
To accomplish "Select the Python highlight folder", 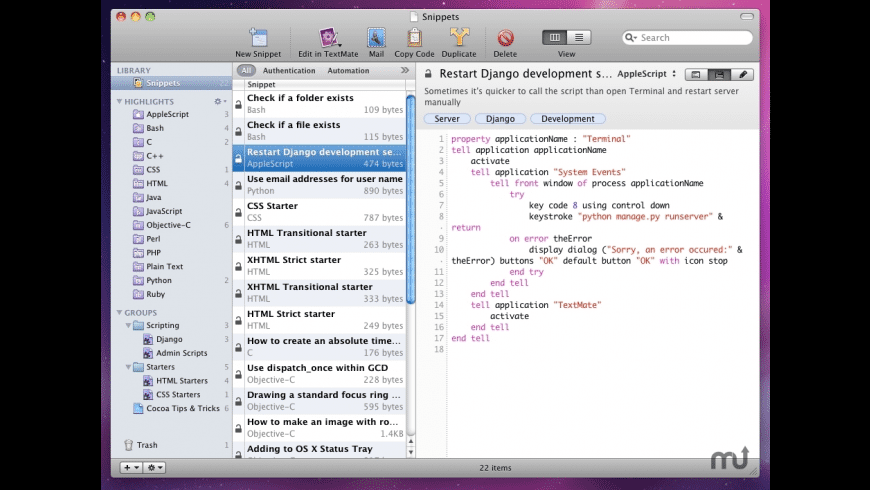I will coord(159,281).
